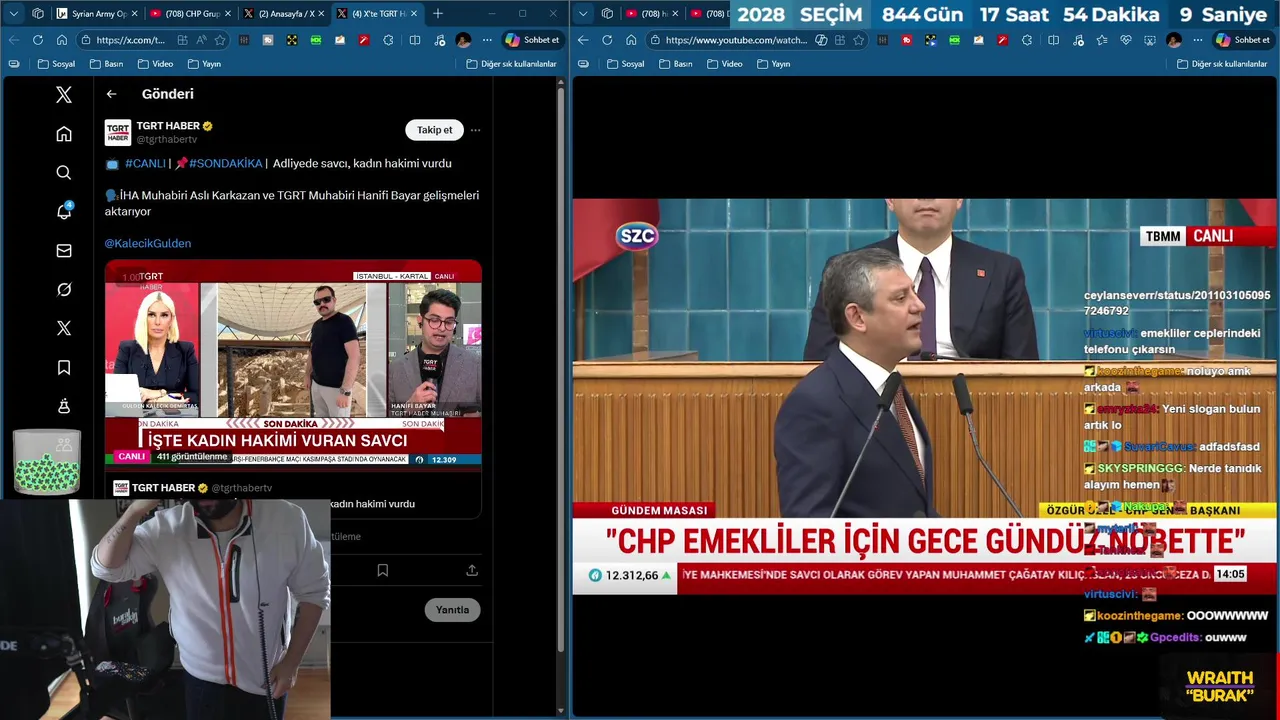
Task: Open X messages envelope icon
Action: click(x=64, y=251)
